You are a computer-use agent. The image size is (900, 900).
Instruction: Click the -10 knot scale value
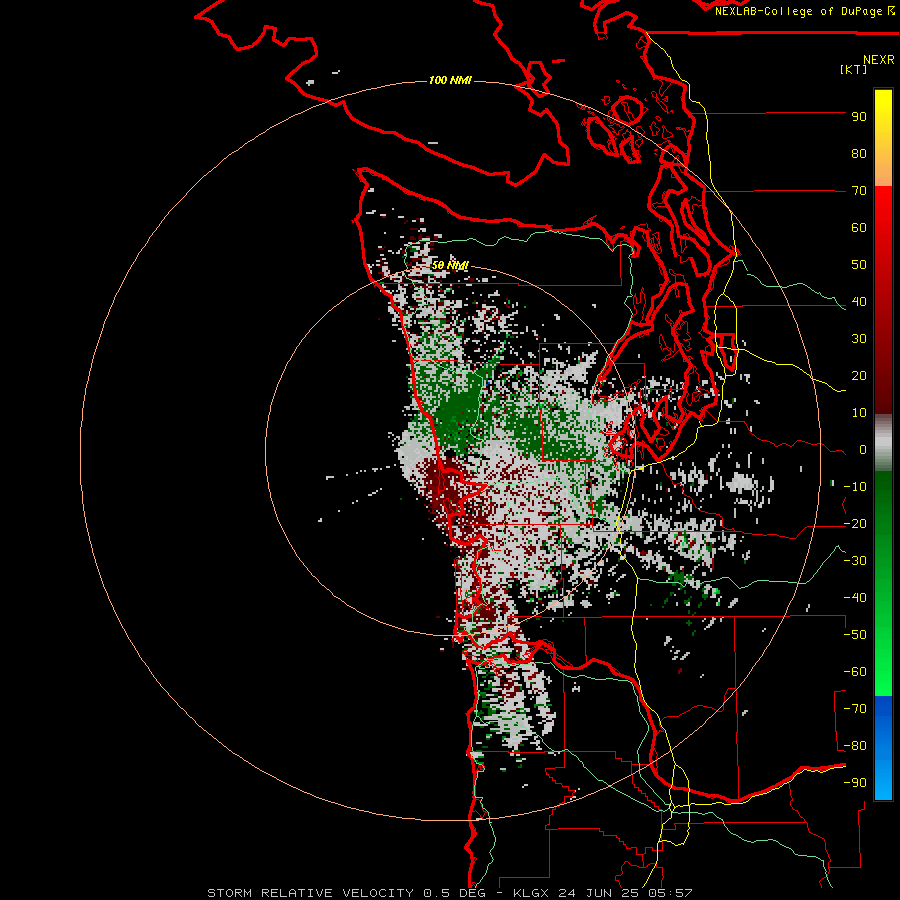click(x=855, y=487)
